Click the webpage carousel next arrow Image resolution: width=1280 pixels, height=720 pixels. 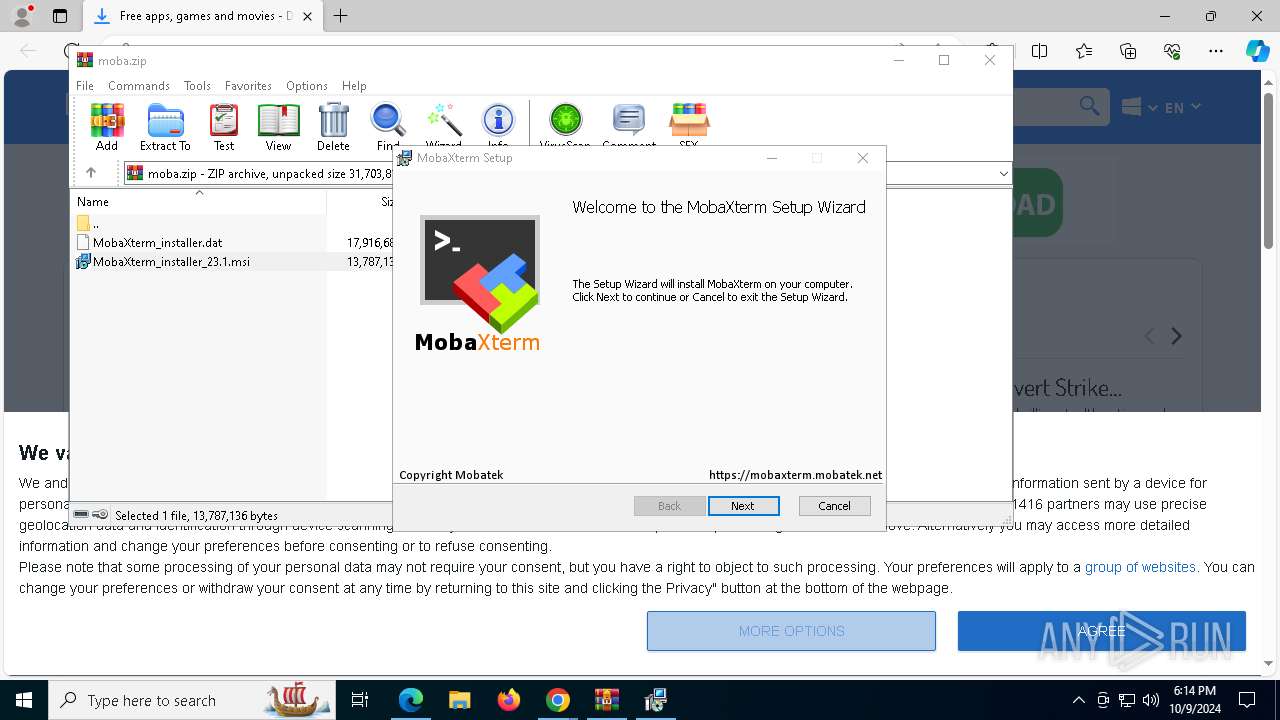1177,337
